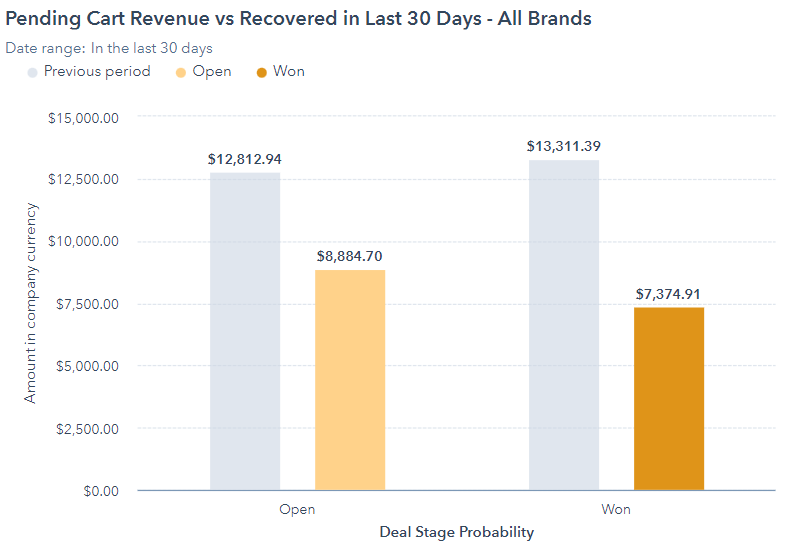Click the $8,884.70 data label

[350, 256]
